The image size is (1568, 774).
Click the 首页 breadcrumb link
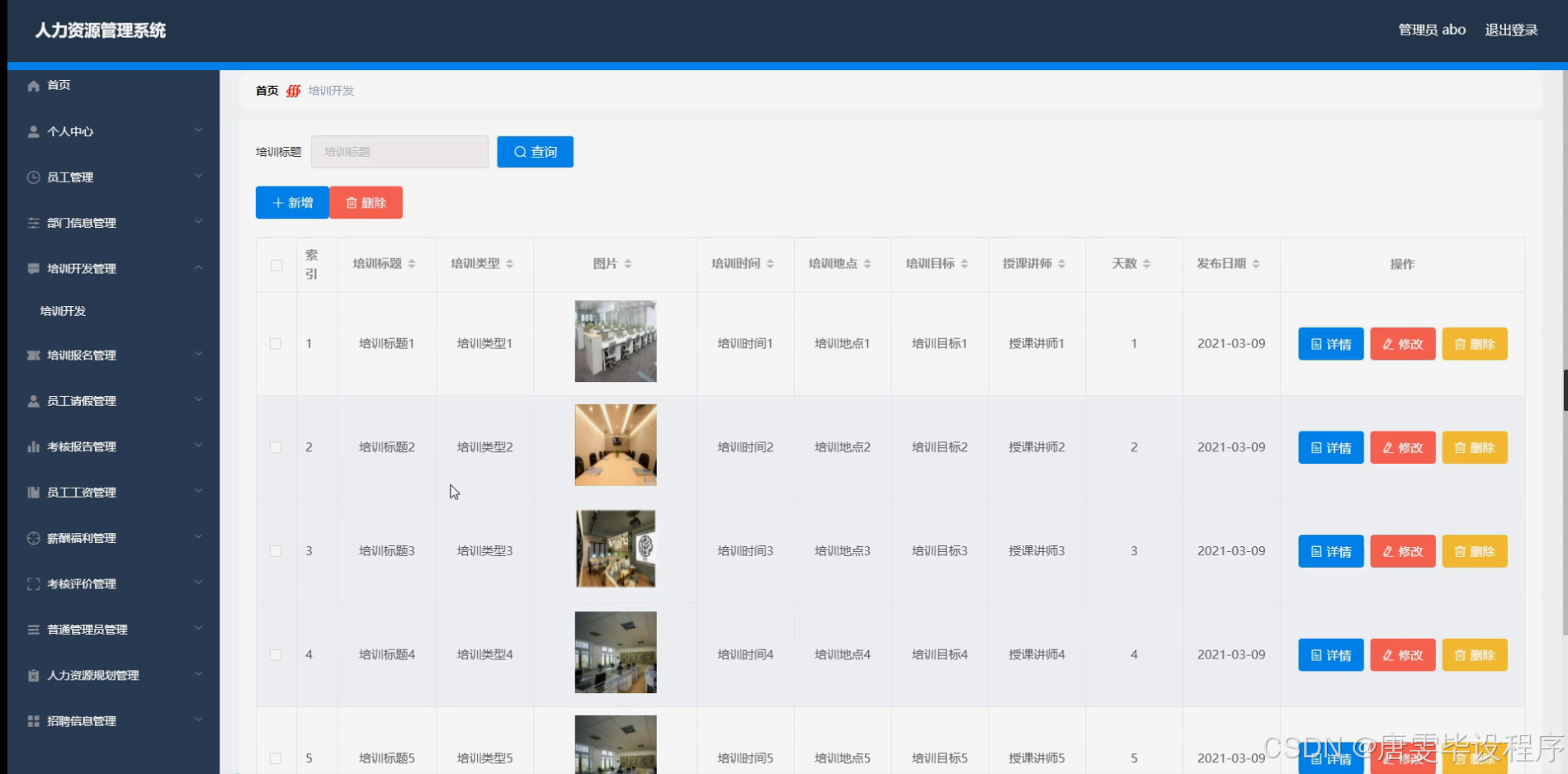coord(267,91)
